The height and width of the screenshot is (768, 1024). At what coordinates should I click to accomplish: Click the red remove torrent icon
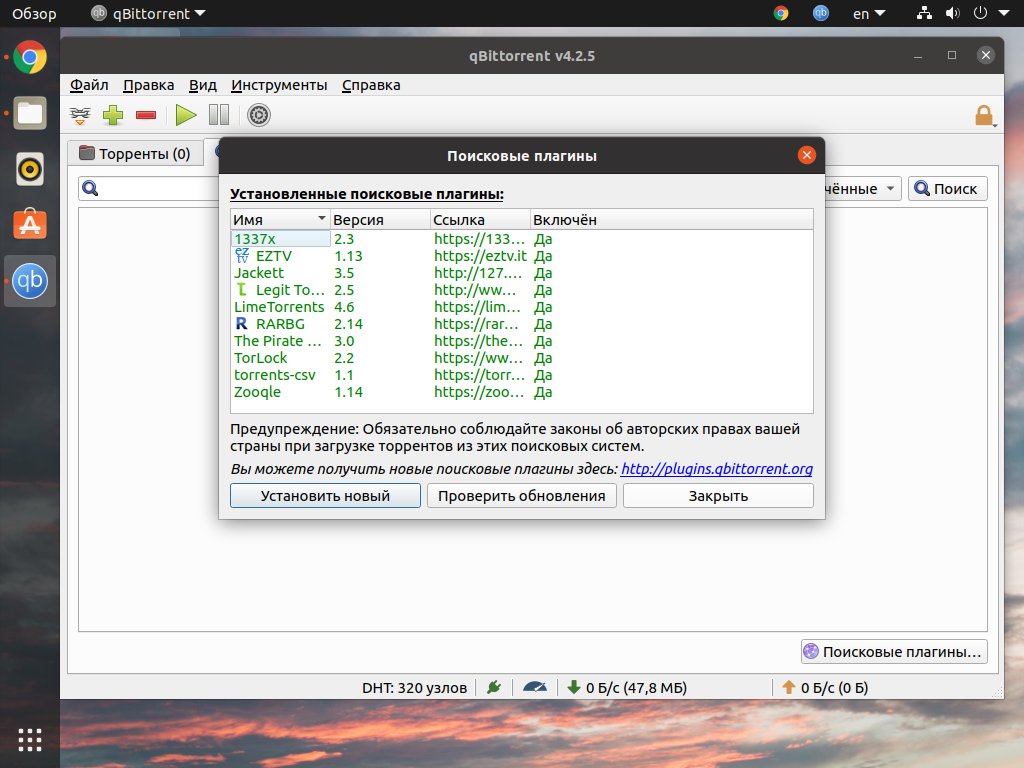click(x=146, y=115)
